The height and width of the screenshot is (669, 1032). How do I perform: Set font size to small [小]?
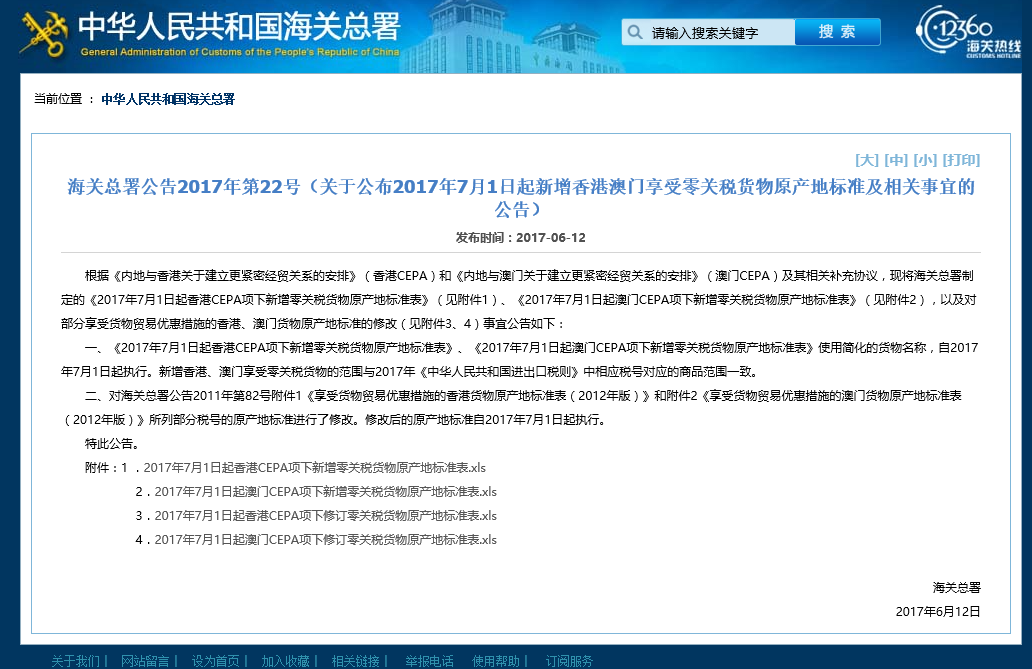(925, 160)
